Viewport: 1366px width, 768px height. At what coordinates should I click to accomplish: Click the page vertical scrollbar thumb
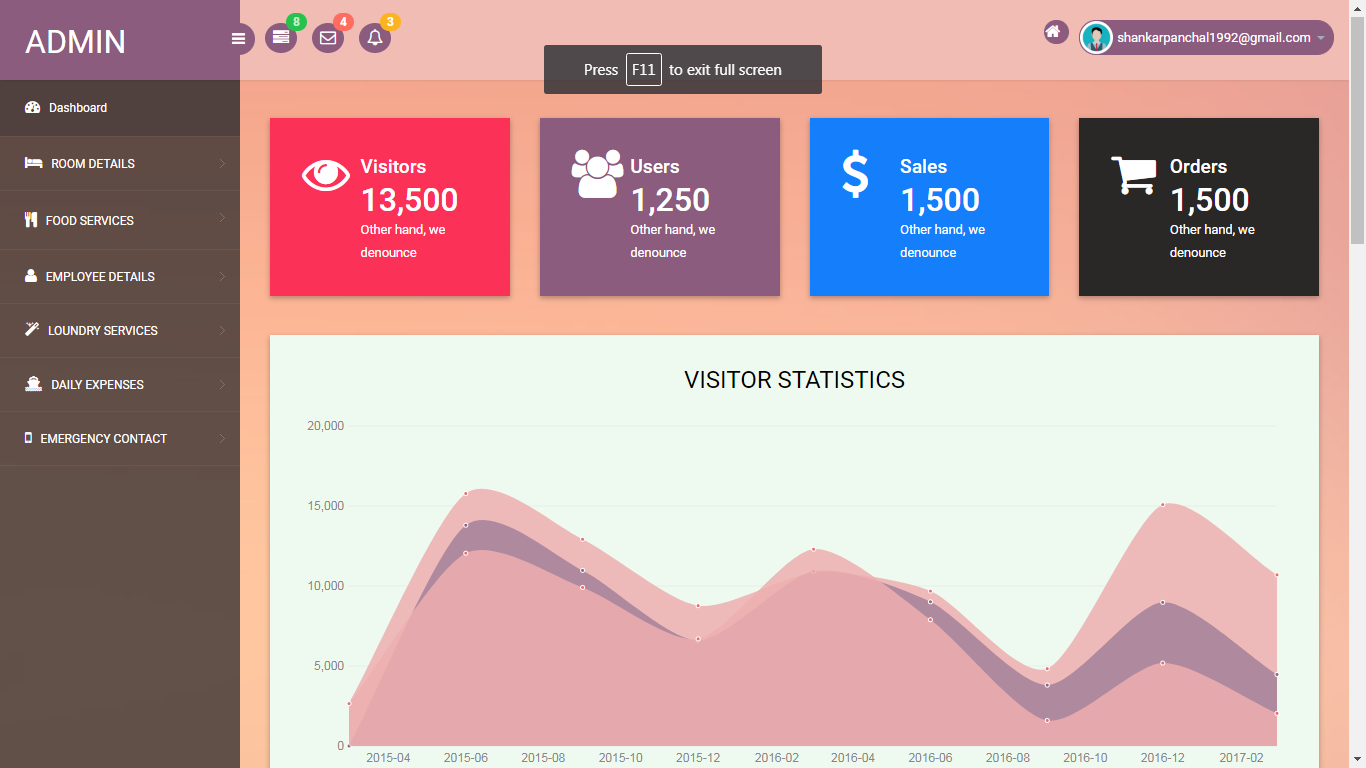(1357, 130)
